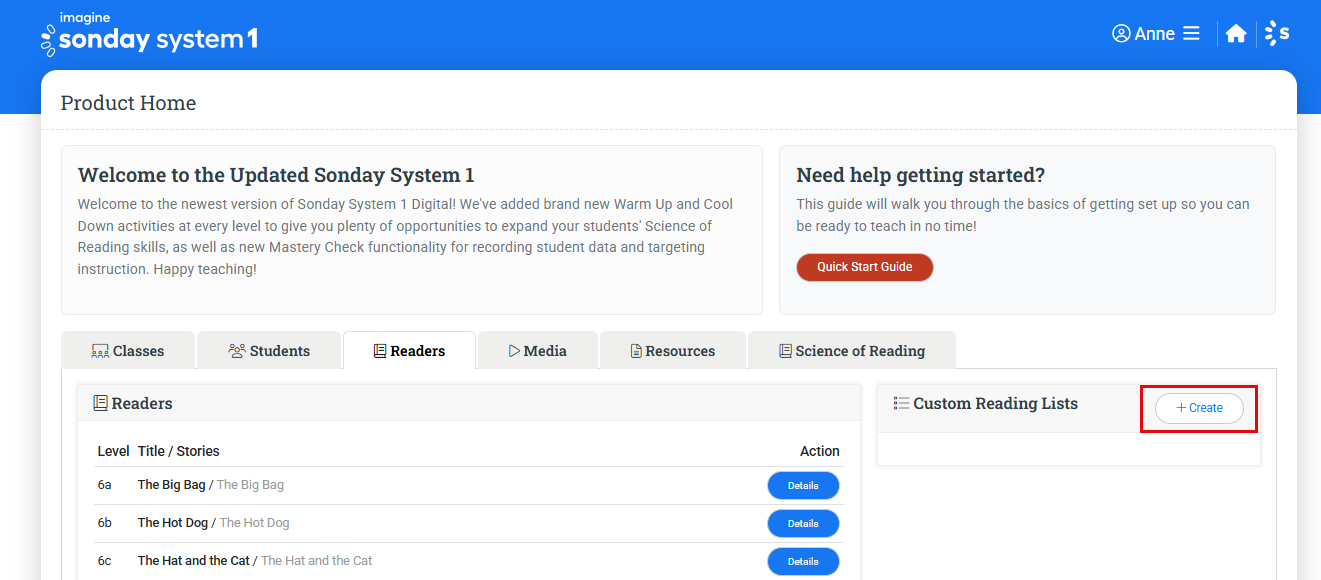Create a new custom reading list

(x=1197, y=407)
